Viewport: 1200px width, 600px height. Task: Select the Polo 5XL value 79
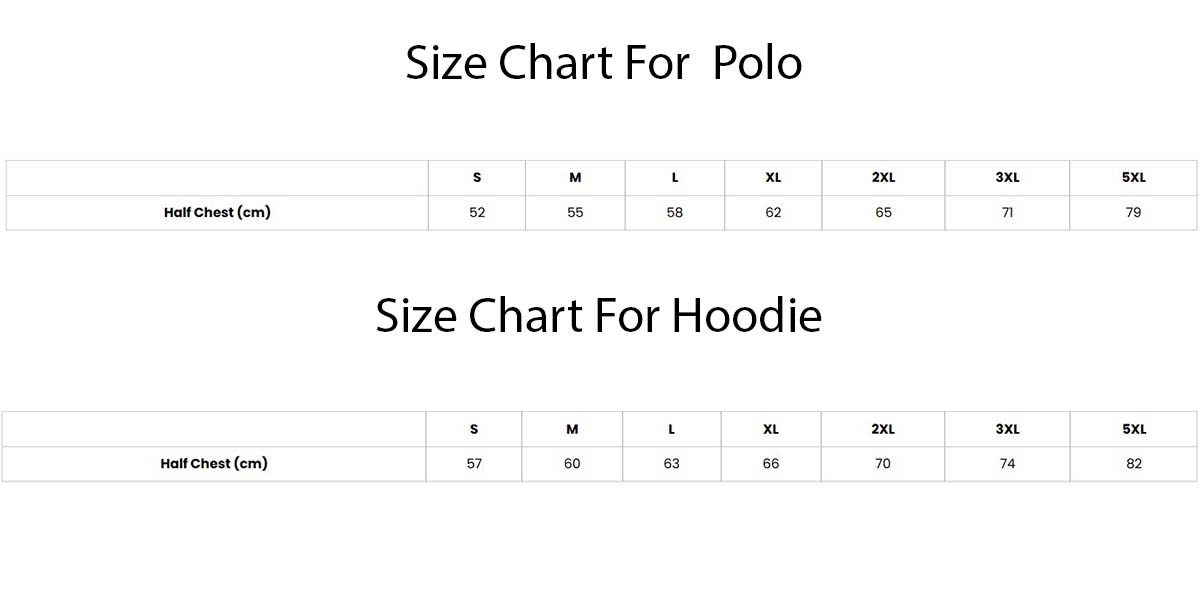click(1133, 212)
